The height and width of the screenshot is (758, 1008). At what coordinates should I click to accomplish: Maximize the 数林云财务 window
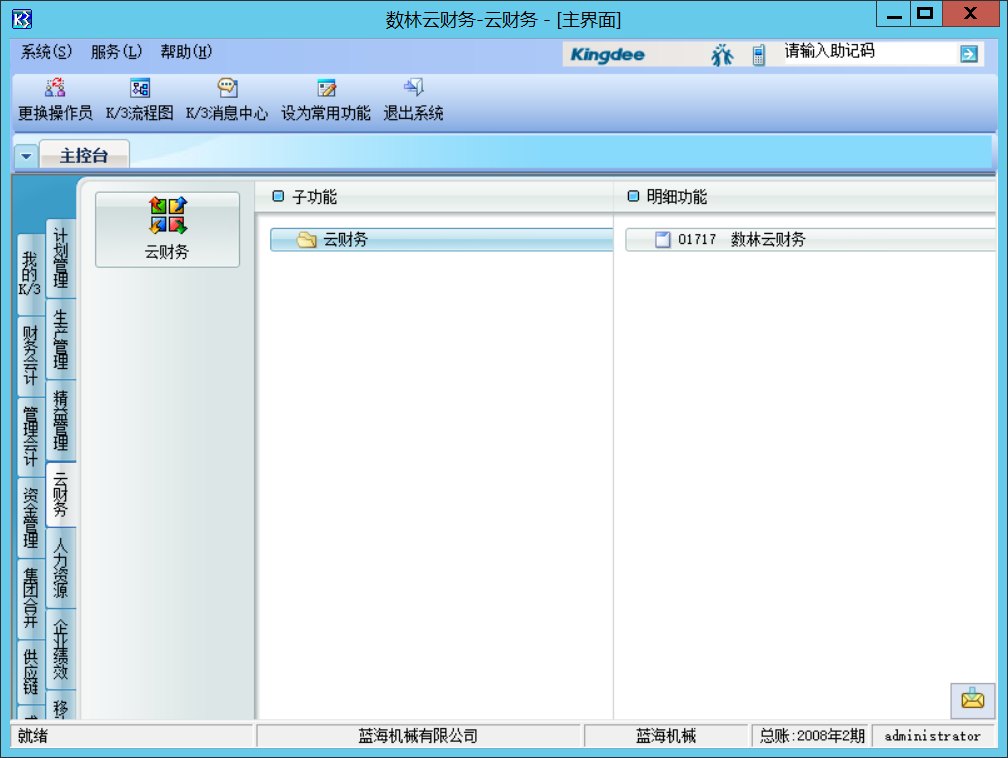pyautogui.click(x=926, y=14)
